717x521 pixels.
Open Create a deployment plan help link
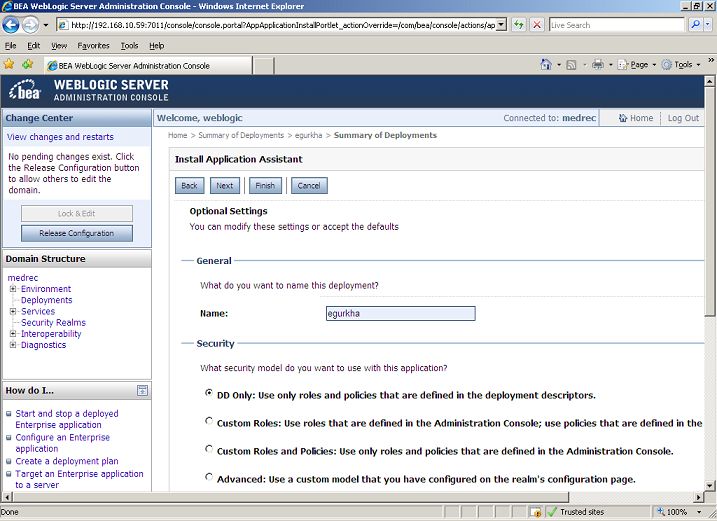(x=67, y=461)
